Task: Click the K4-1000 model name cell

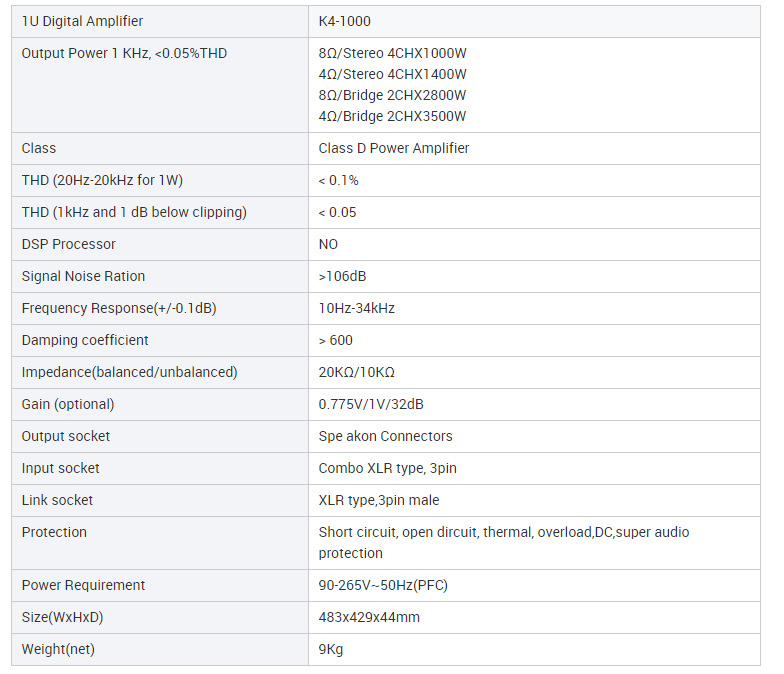Action: coord(345,21)
